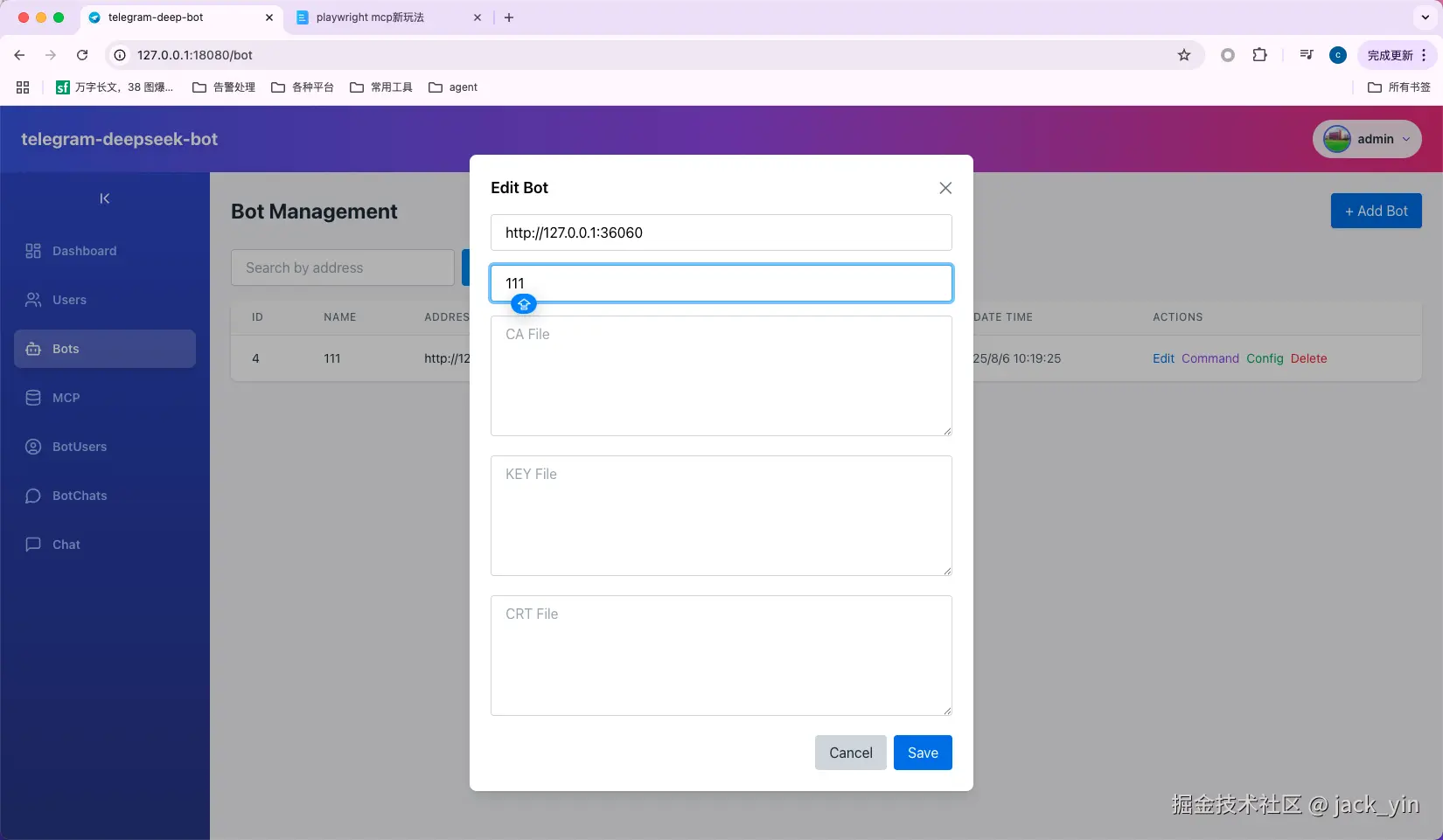The height and width of the screenshot is (840, 1443).
Task: Select Bots in the sidebar
Action: (x=105, y=349)
